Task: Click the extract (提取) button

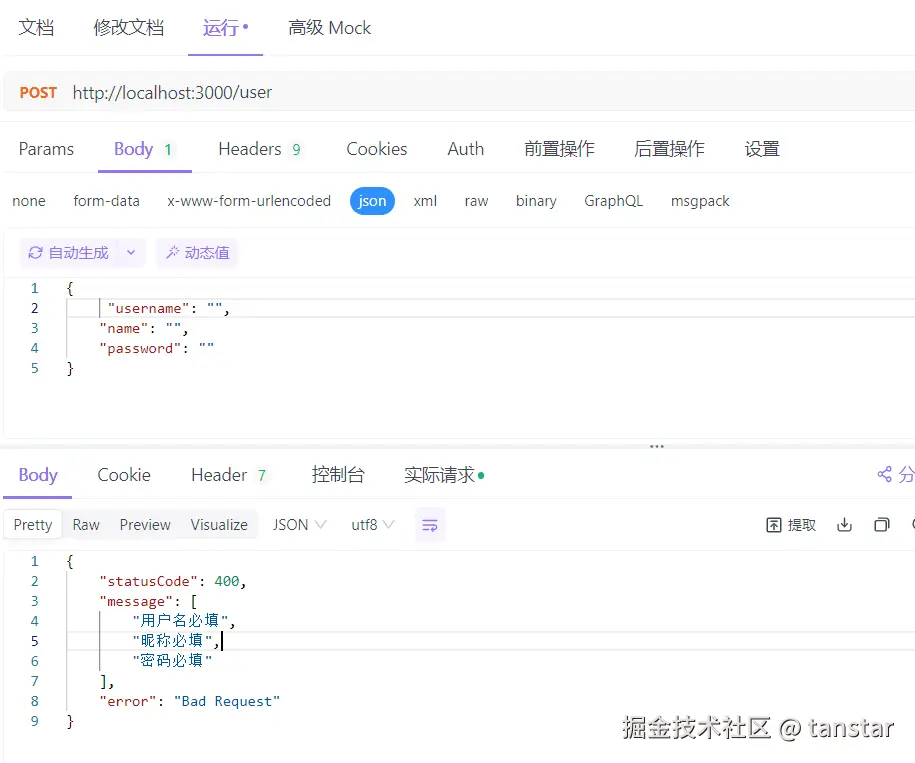Action: pos(791,525)
